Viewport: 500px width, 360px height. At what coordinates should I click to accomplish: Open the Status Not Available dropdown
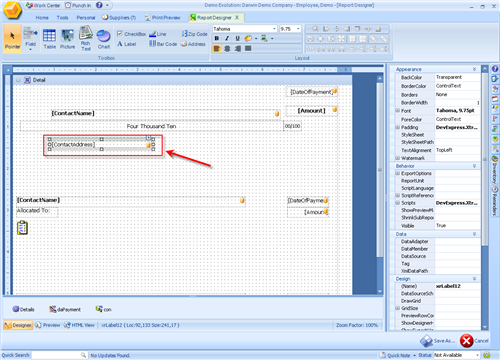(477, 355)
